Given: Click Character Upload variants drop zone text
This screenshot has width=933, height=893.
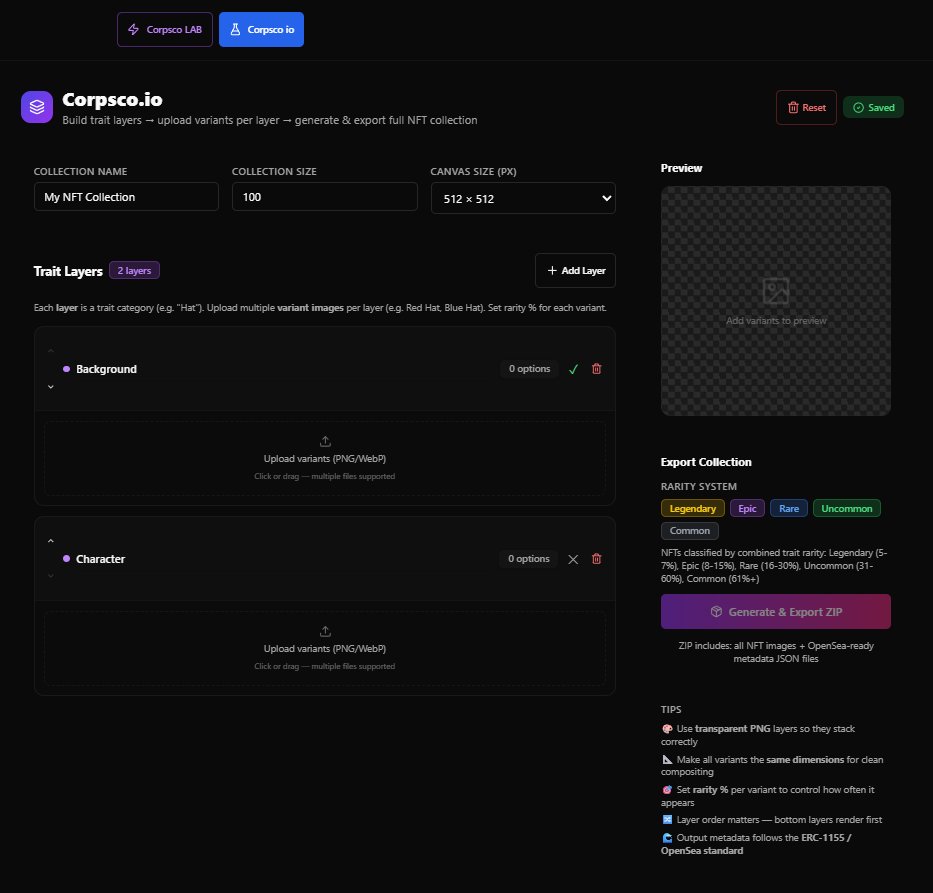Looking at the screenshot, I should (325, 648).
